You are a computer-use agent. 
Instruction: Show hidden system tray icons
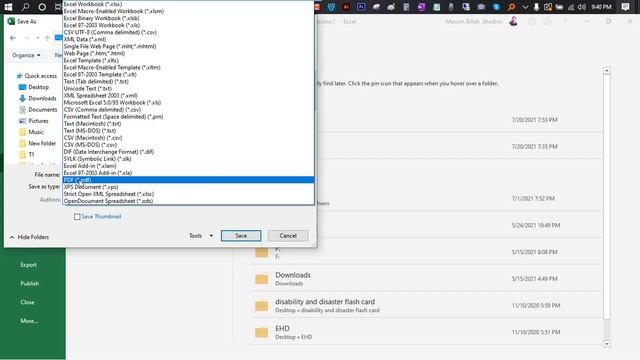pyautogui.click(x=525, y=7)
